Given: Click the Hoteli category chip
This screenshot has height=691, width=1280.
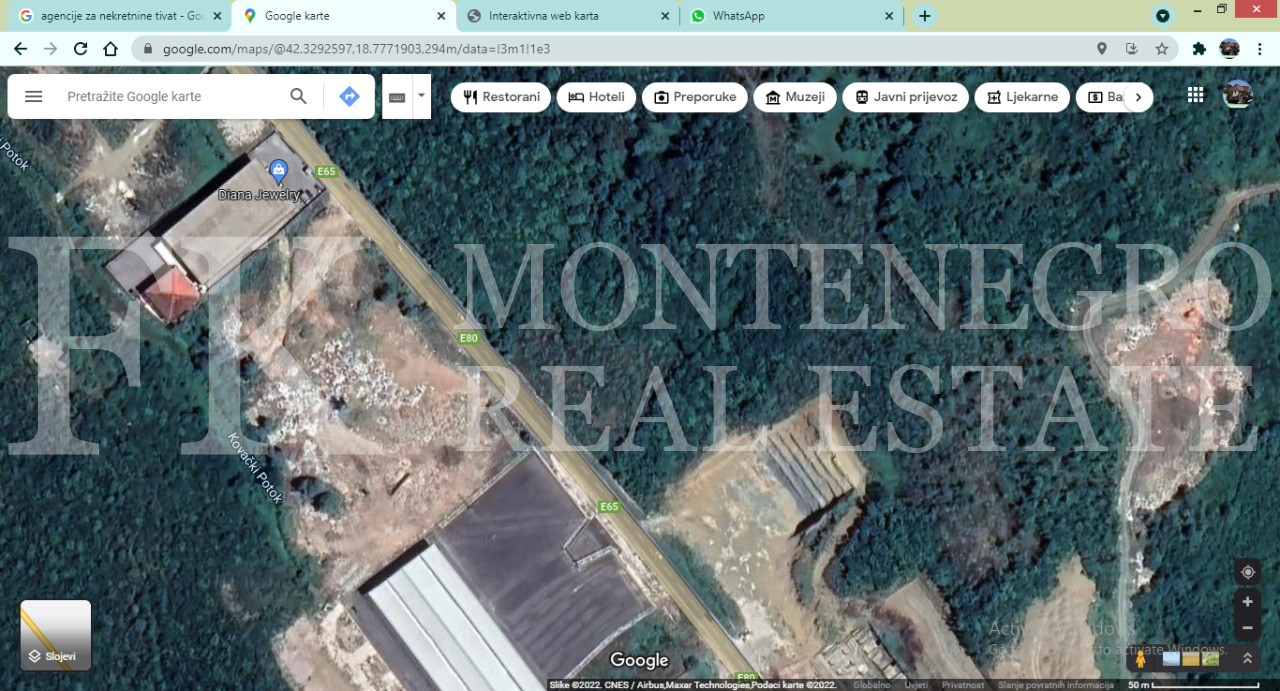Looking at the screenshot, I should tap(596, 97).
